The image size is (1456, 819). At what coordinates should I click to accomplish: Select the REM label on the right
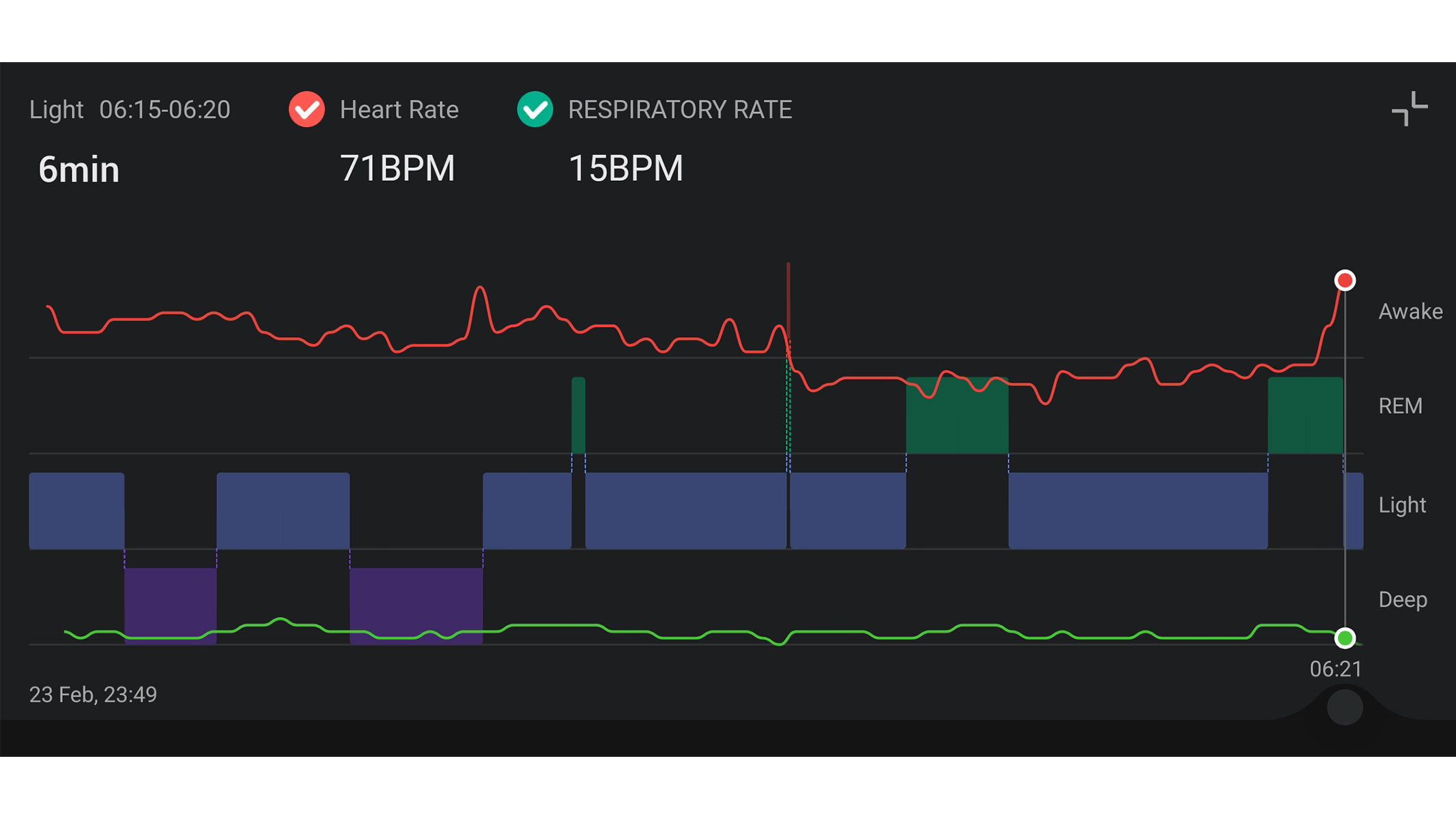click(x=1399, y=406)
